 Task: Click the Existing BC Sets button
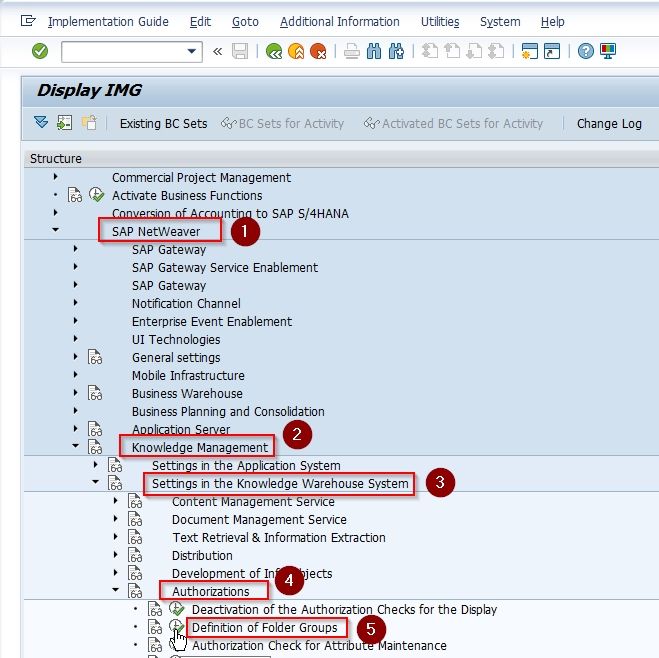tap(163, 124)
